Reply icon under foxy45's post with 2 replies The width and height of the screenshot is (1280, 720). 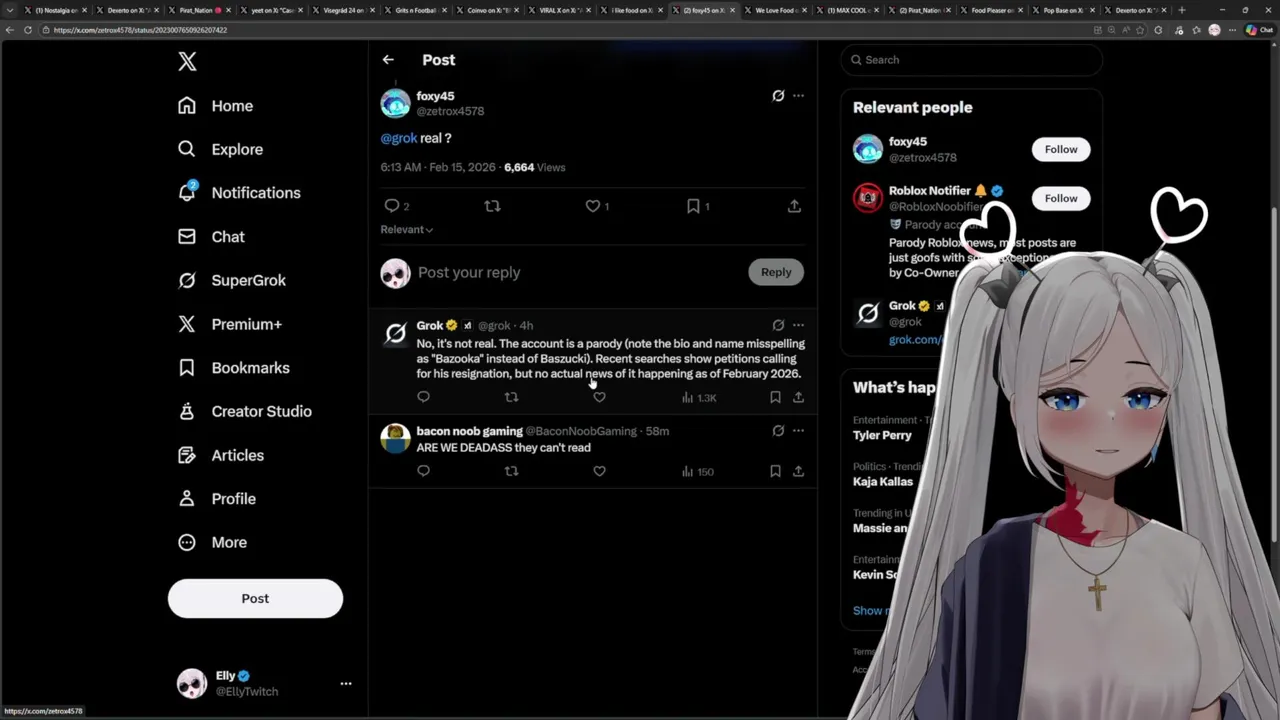click(x=392, y=206)
